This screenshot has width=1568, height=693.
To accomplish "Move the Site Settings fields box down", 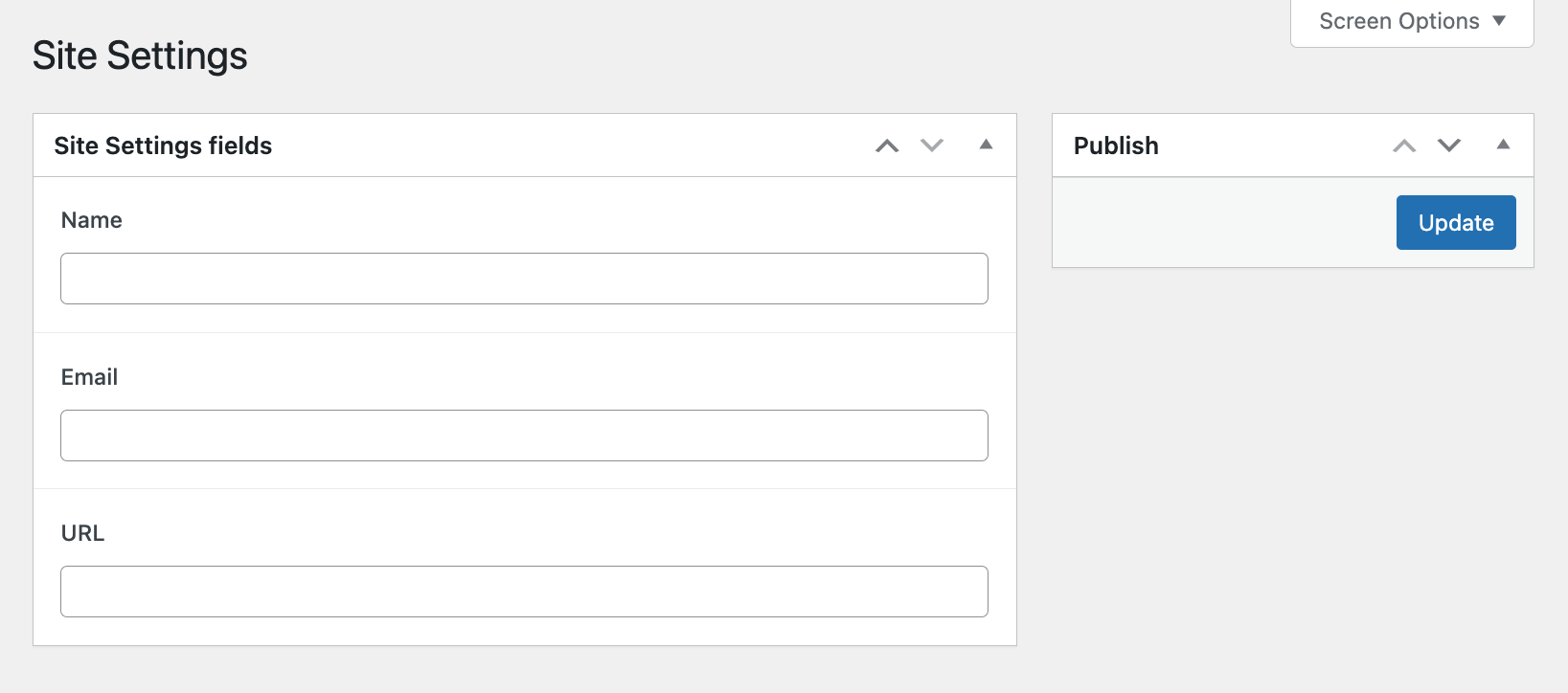I will (x=931, y=145).
